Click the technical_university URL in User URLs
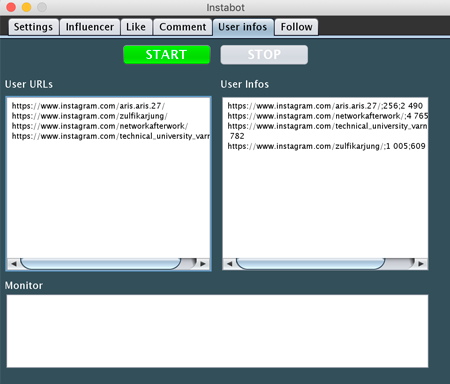 111,136
